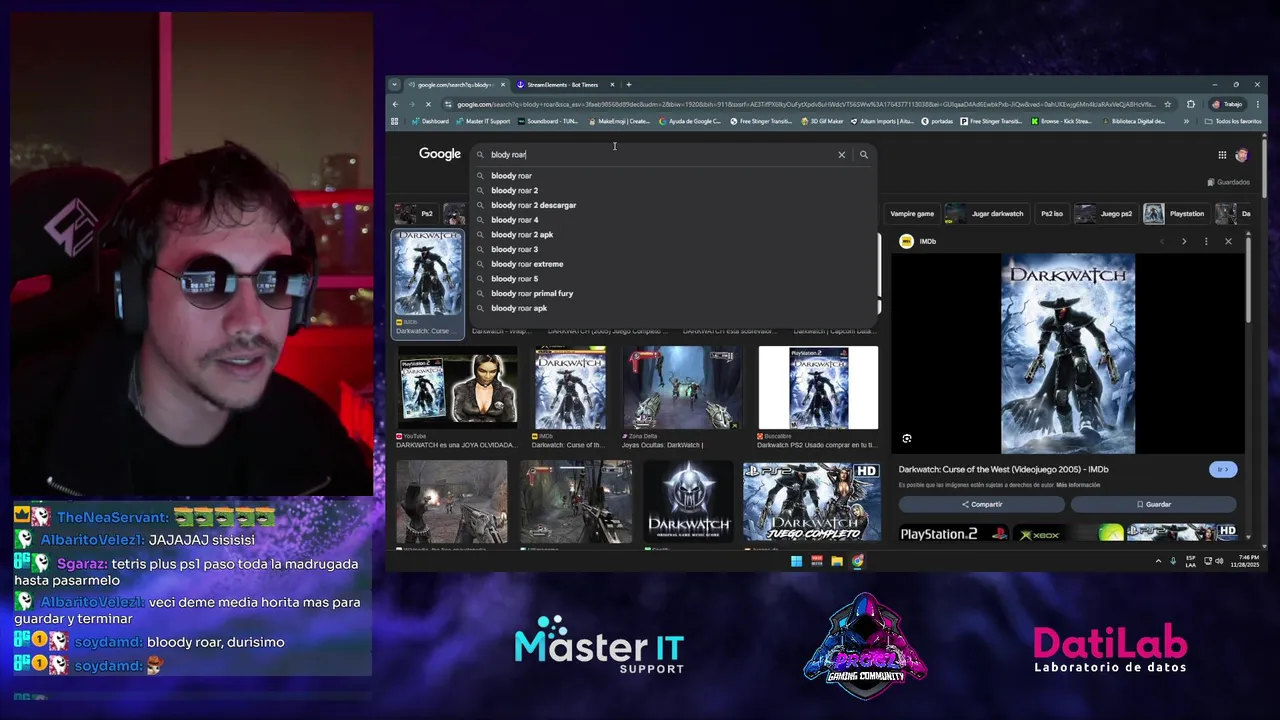This screenshot has width=1280, height=720.
Task: Filter by Ps2 iso chip
Action: 1051,213
